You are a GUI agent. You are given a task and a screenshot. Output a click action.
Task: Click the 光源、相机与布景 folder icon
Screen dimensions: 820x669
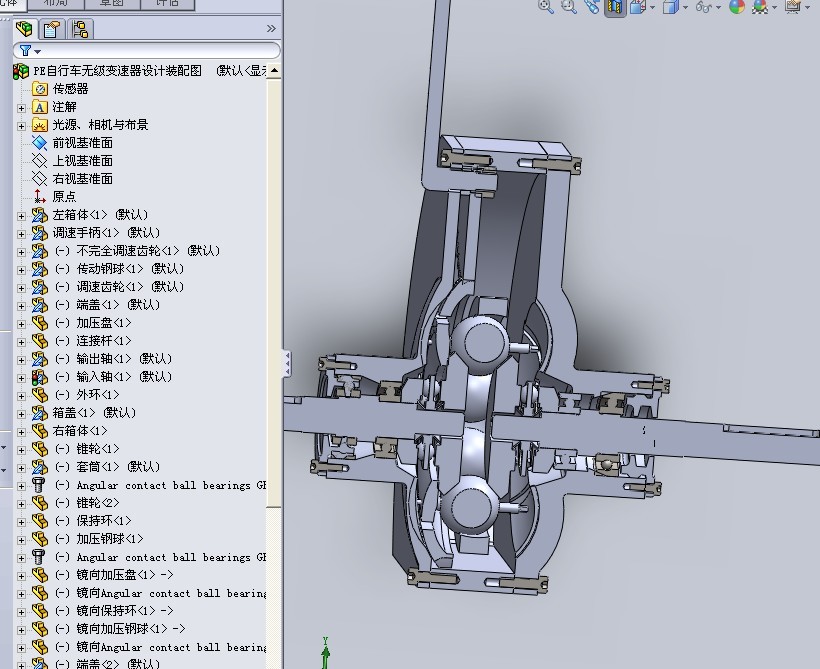pos(40,124)
